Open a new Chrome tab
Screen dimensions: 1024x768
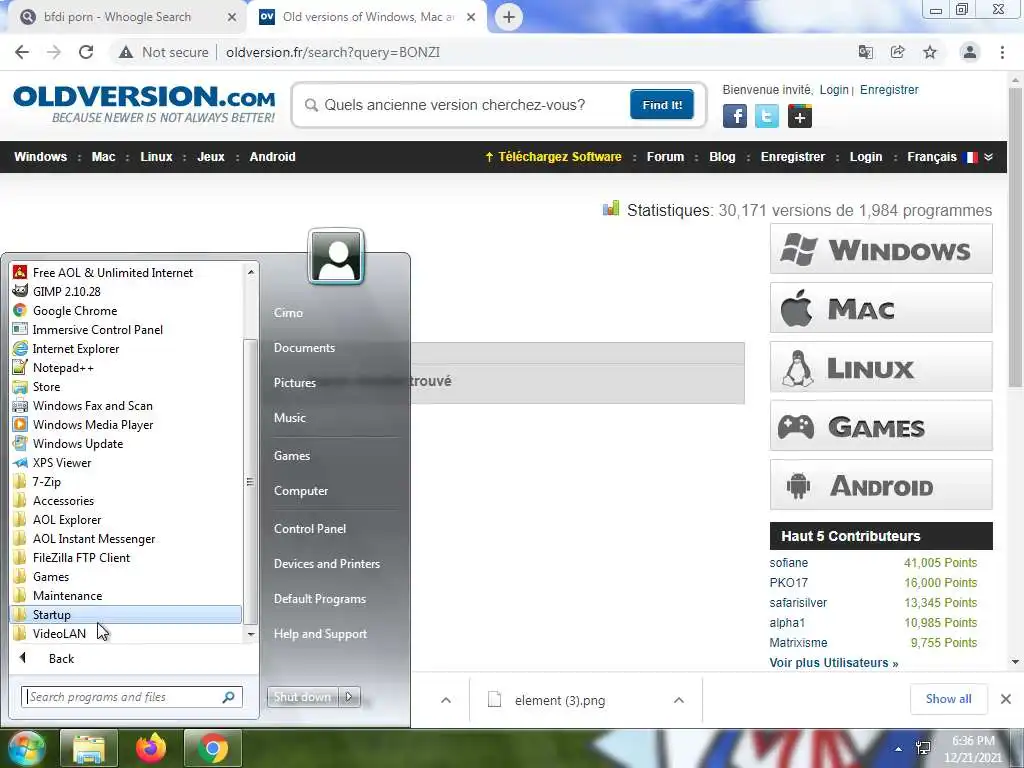coord(509,17)
